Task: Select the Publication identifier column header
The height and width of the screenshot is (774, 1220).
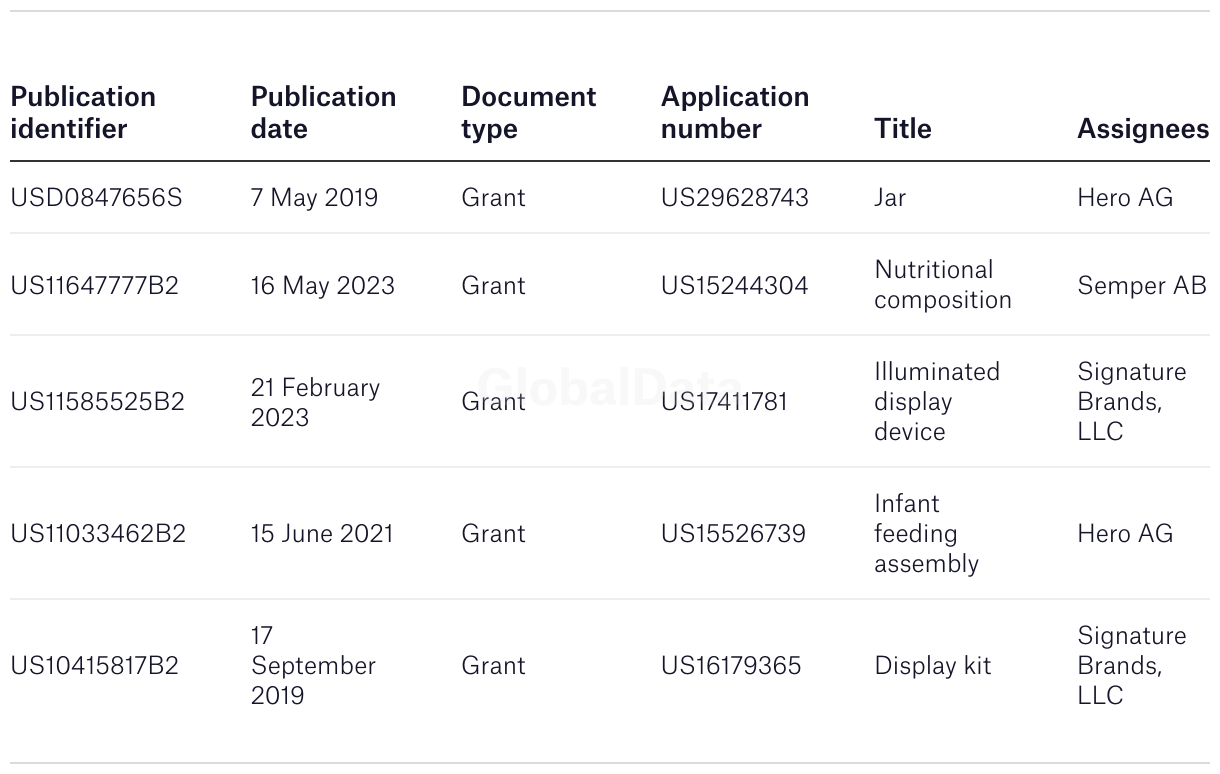Action: pos(83,113)
